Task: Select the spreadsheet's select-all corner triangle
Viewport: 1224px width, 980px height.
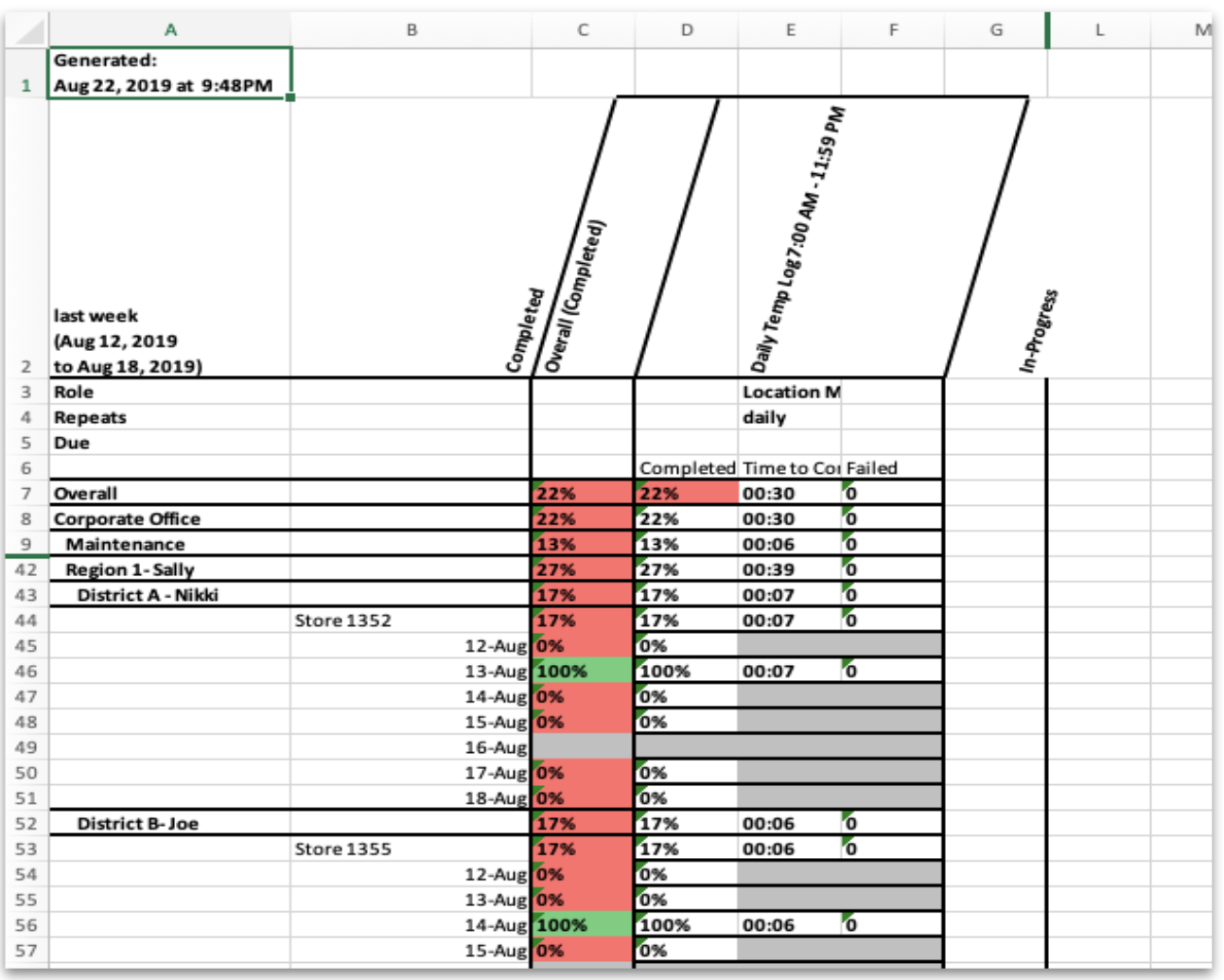Action: point(28,30)
